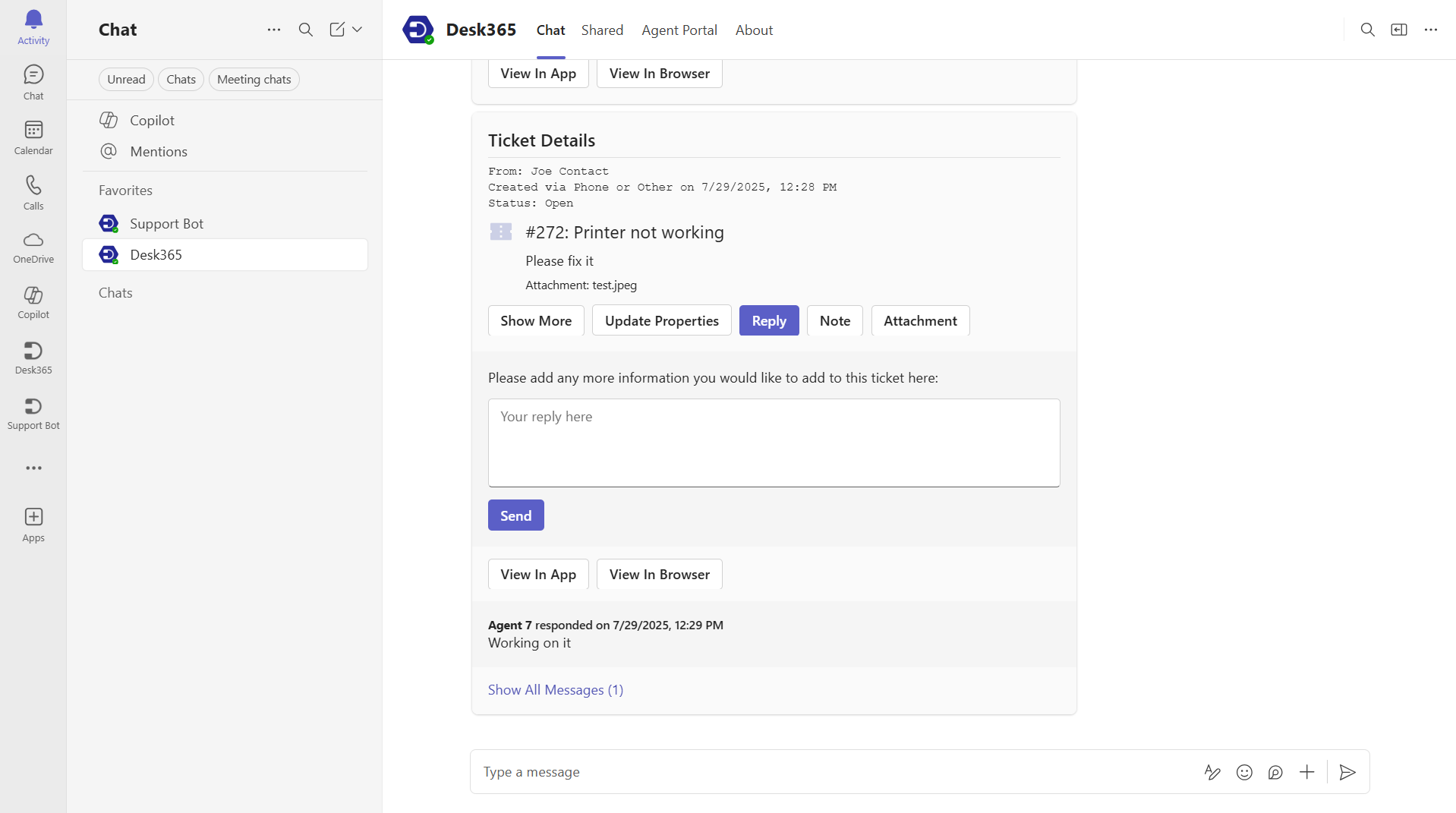Open the Apps store icon
The image size is (1456, 813).
tap(33, 525)
